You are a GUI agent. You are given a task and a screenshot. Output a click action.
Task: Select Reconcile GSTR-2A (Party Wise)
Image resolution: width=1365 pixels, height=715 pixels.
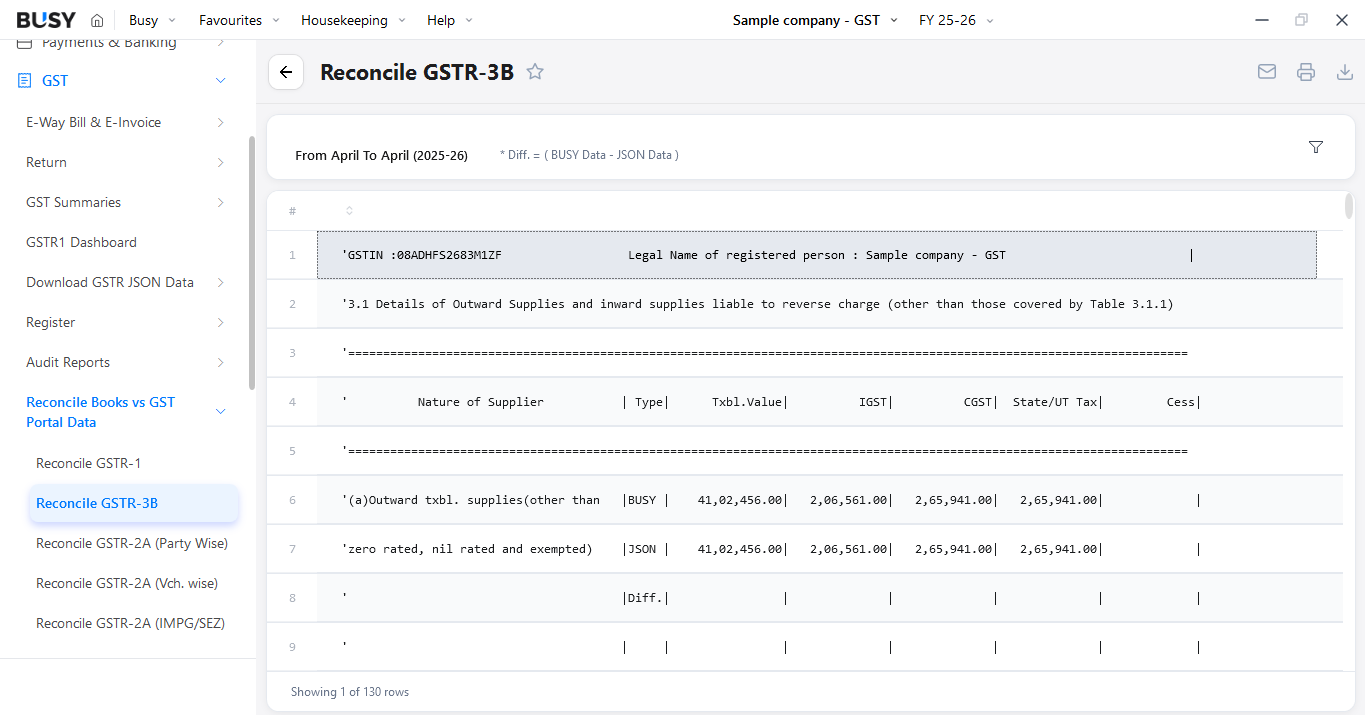pyautogui.click(x=132, y=543)
